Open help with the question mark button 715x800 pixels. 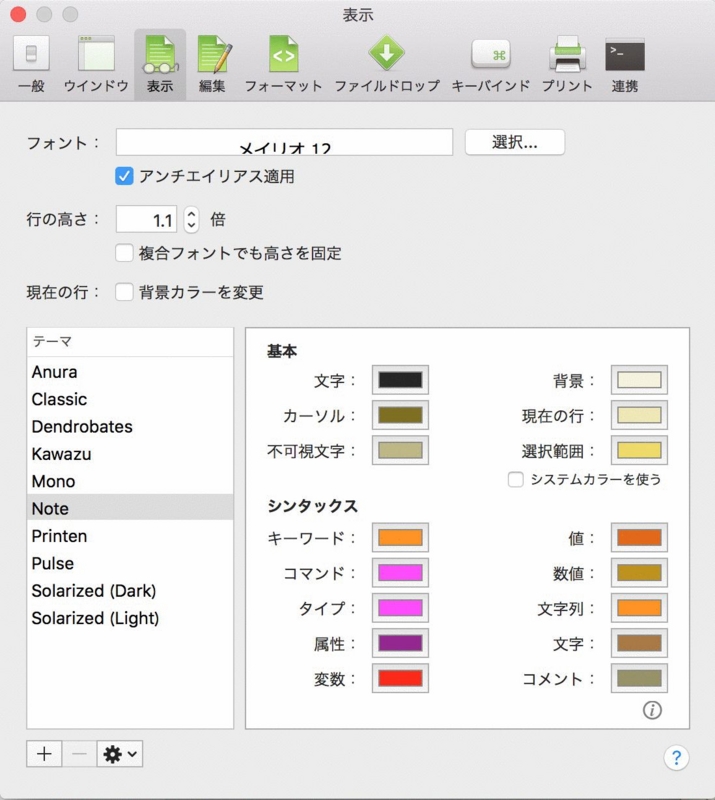[x=676, y=758]
